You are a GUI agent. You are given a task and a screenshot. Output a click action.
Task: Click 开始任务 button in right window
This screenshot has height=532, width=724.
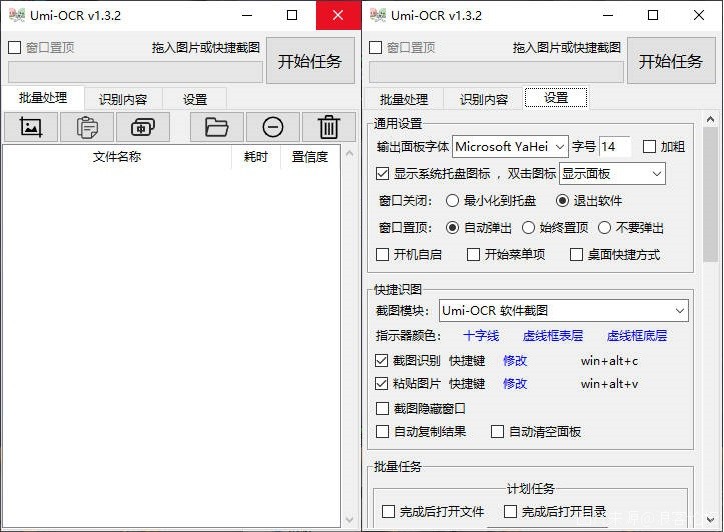[671, 61]
